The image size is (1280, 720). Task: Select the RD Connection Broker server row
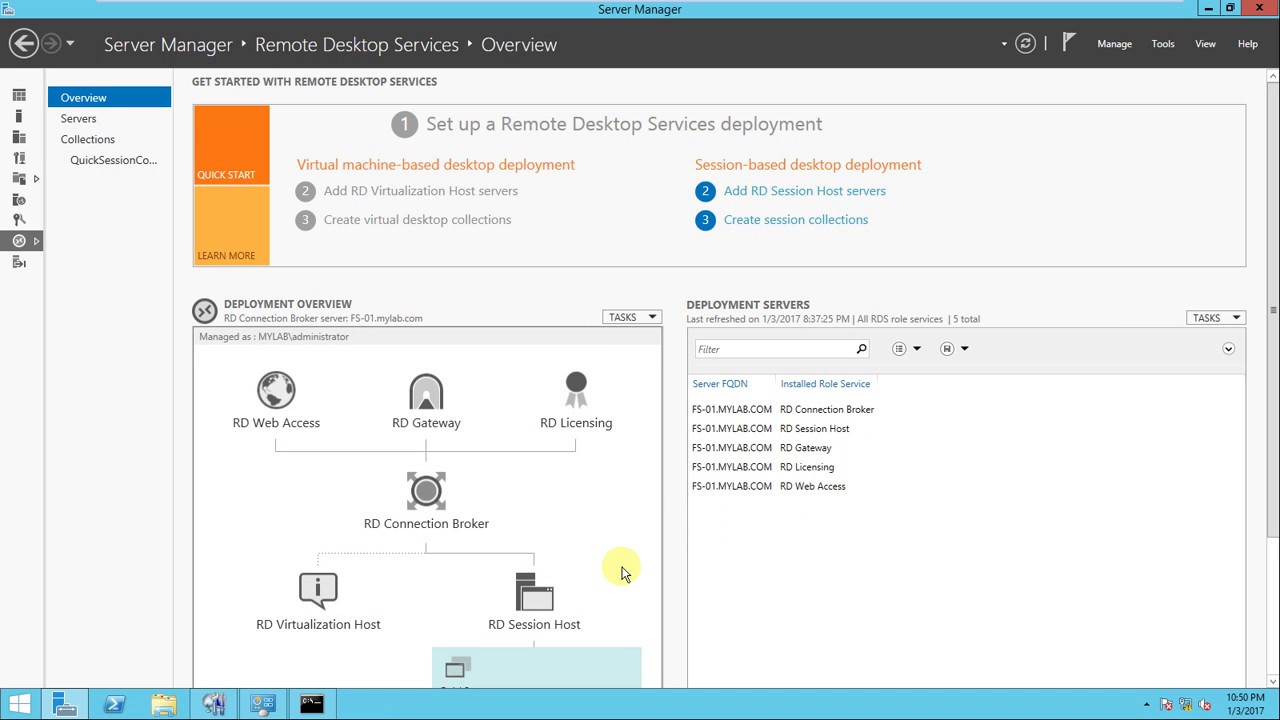pos(965,409)
